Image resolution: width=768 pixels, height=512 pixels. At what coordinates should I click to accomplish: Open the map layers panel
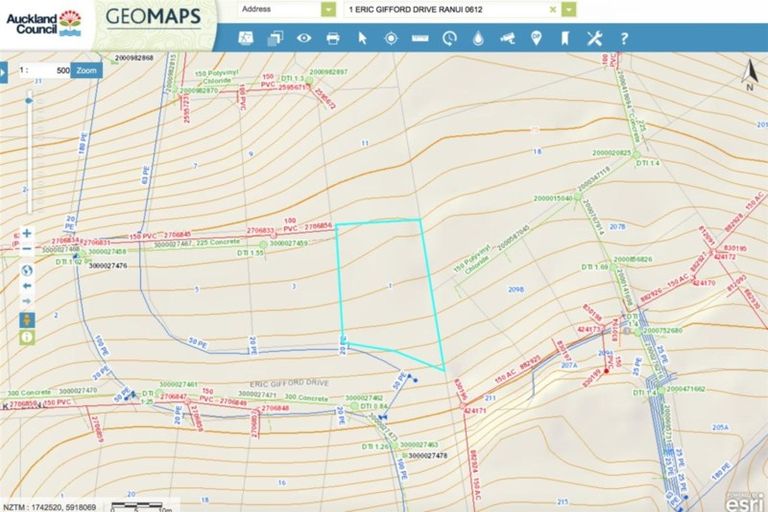tap(275, 38)
